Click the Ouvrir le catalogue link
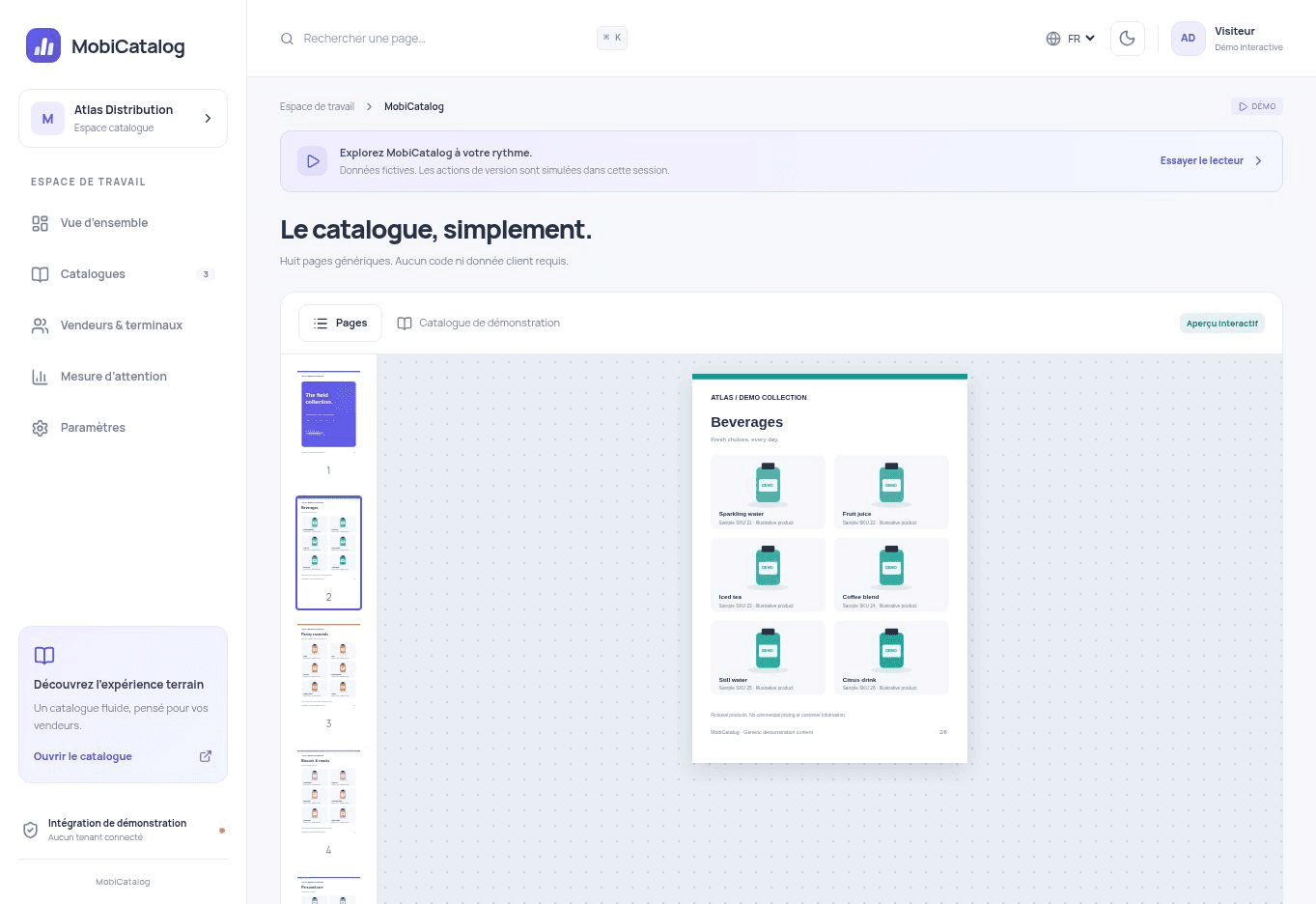 tap(83, 757)
